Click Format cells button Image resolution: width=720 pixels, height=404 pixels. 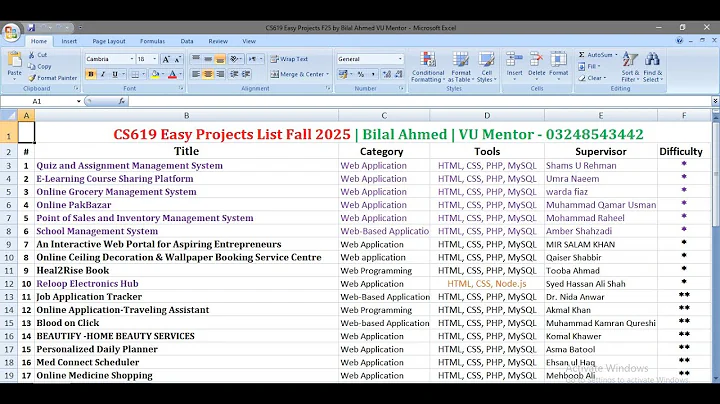pyautogui.click(x=558, y=65)
